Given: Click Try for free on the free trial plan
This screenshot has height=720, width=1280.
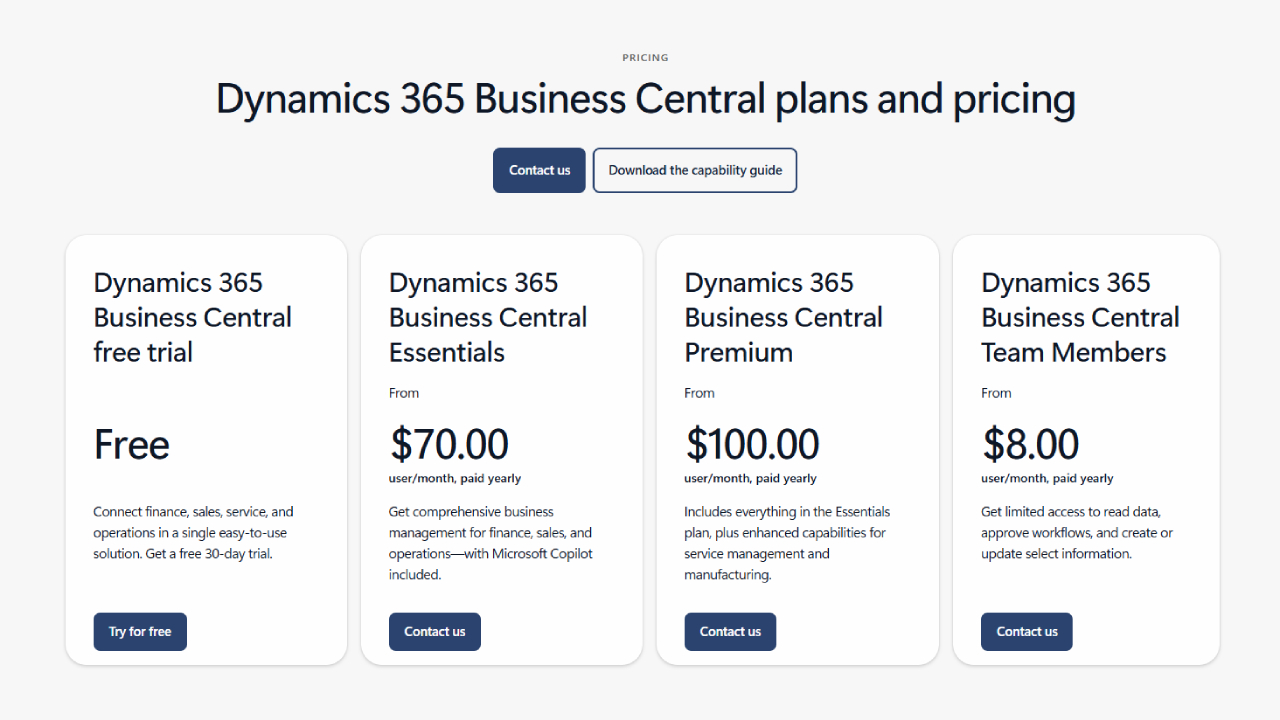Looking at the screenshot, I should pos(140,631).
